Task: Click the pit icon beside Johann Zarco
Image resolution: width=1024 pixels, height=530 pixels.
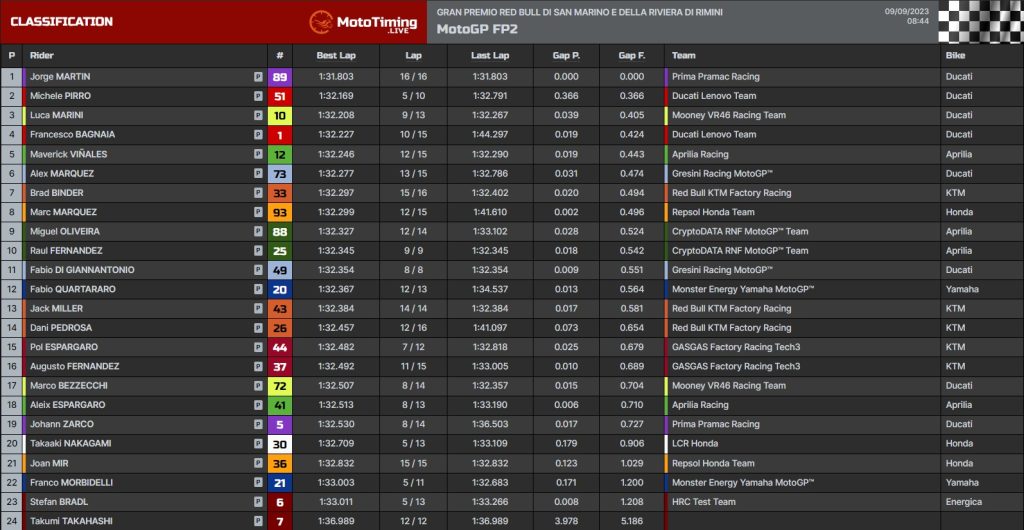Action: [258, 424]
